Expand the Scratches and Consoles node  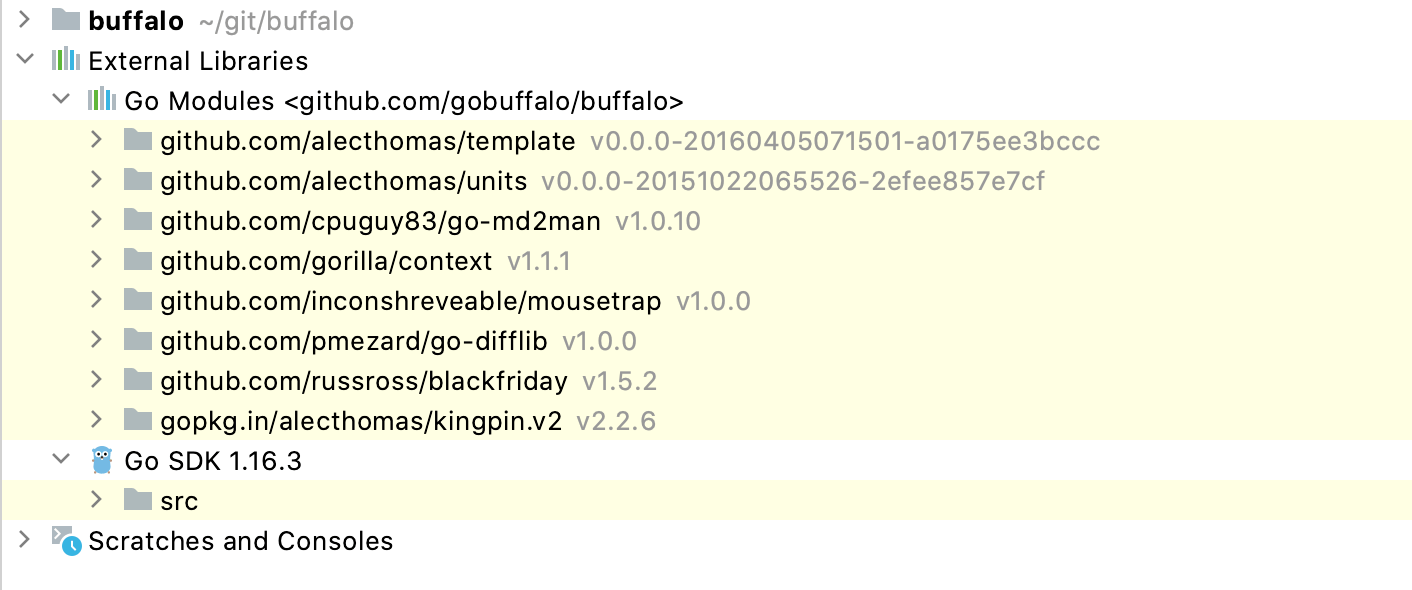25,540
